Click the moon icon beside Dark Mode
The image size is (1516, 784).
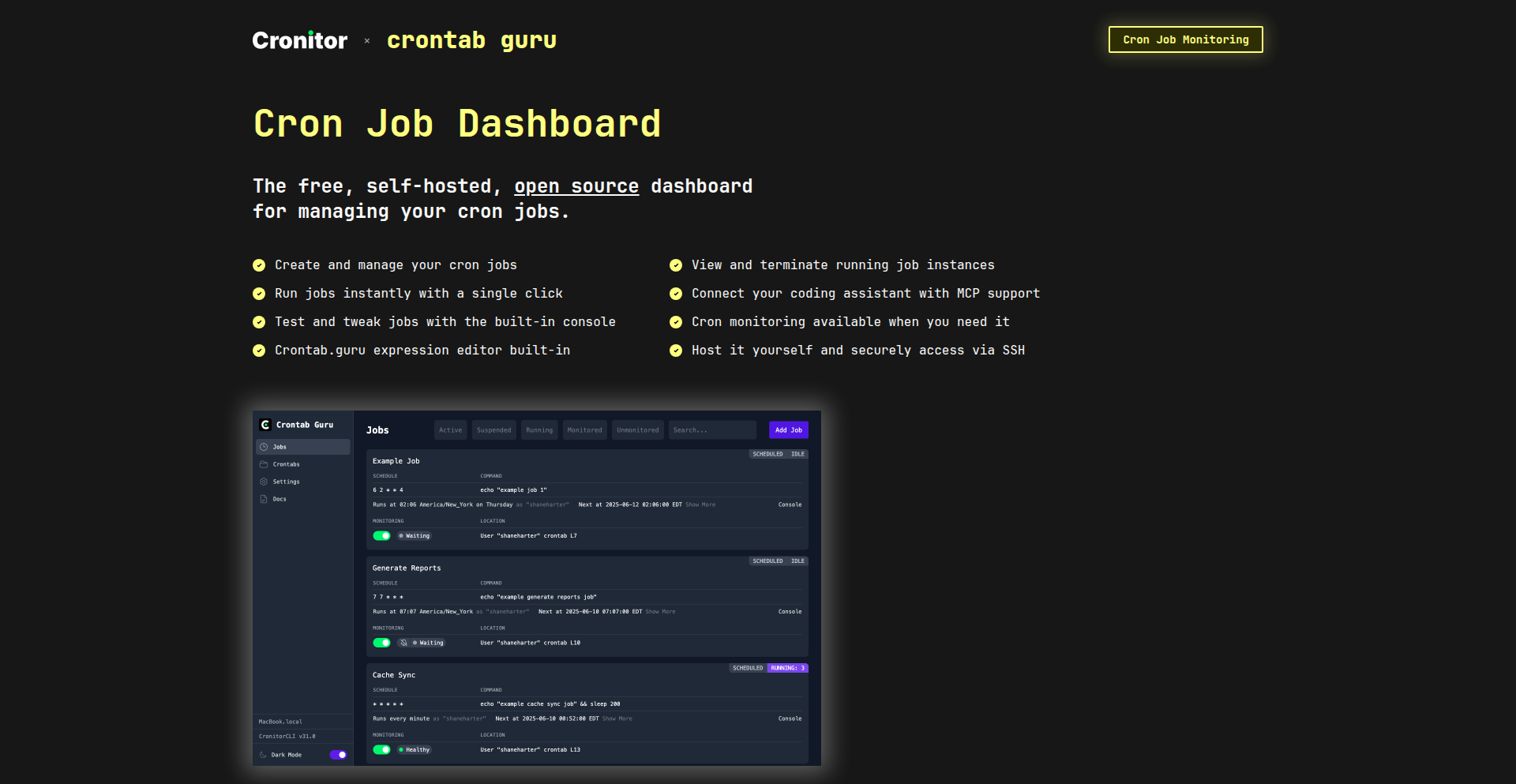point(263,755)
